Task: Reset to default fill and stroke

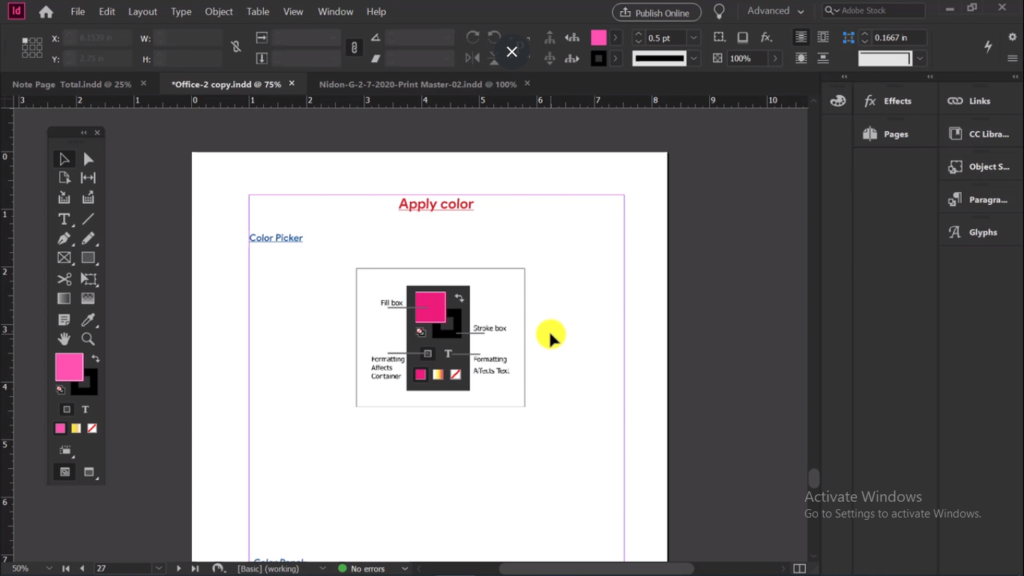Action: pos(61,390)
